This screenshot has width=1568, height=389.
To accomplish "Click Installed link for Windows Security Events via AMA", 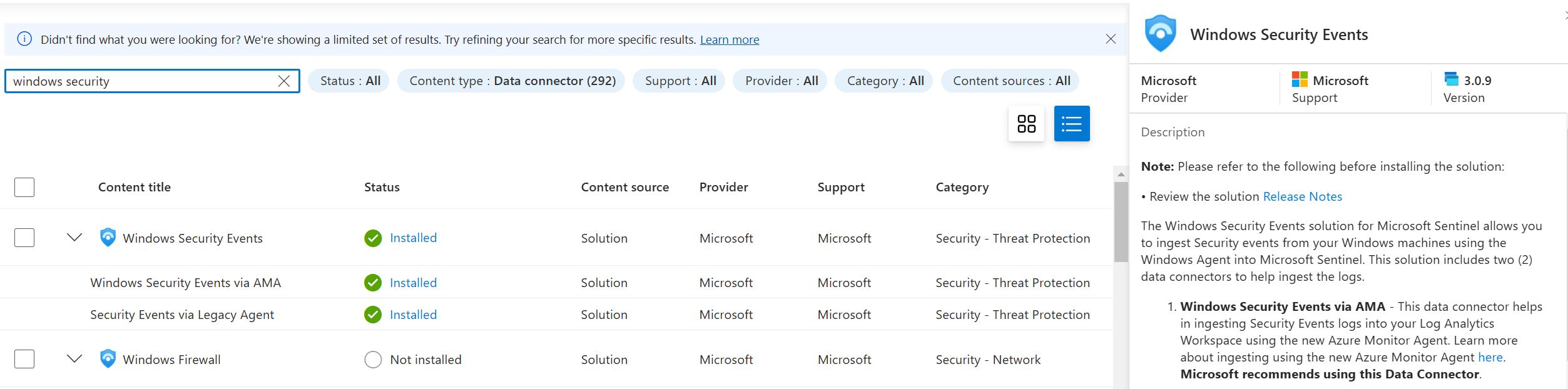I will click(413, 283).
